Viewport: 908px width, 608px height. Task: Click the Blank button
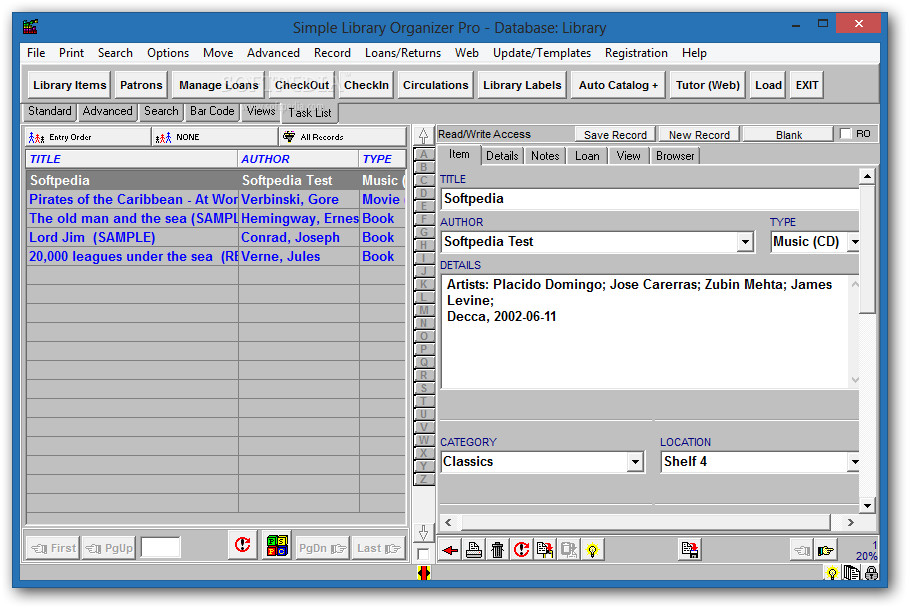click(x=789, y=135)
